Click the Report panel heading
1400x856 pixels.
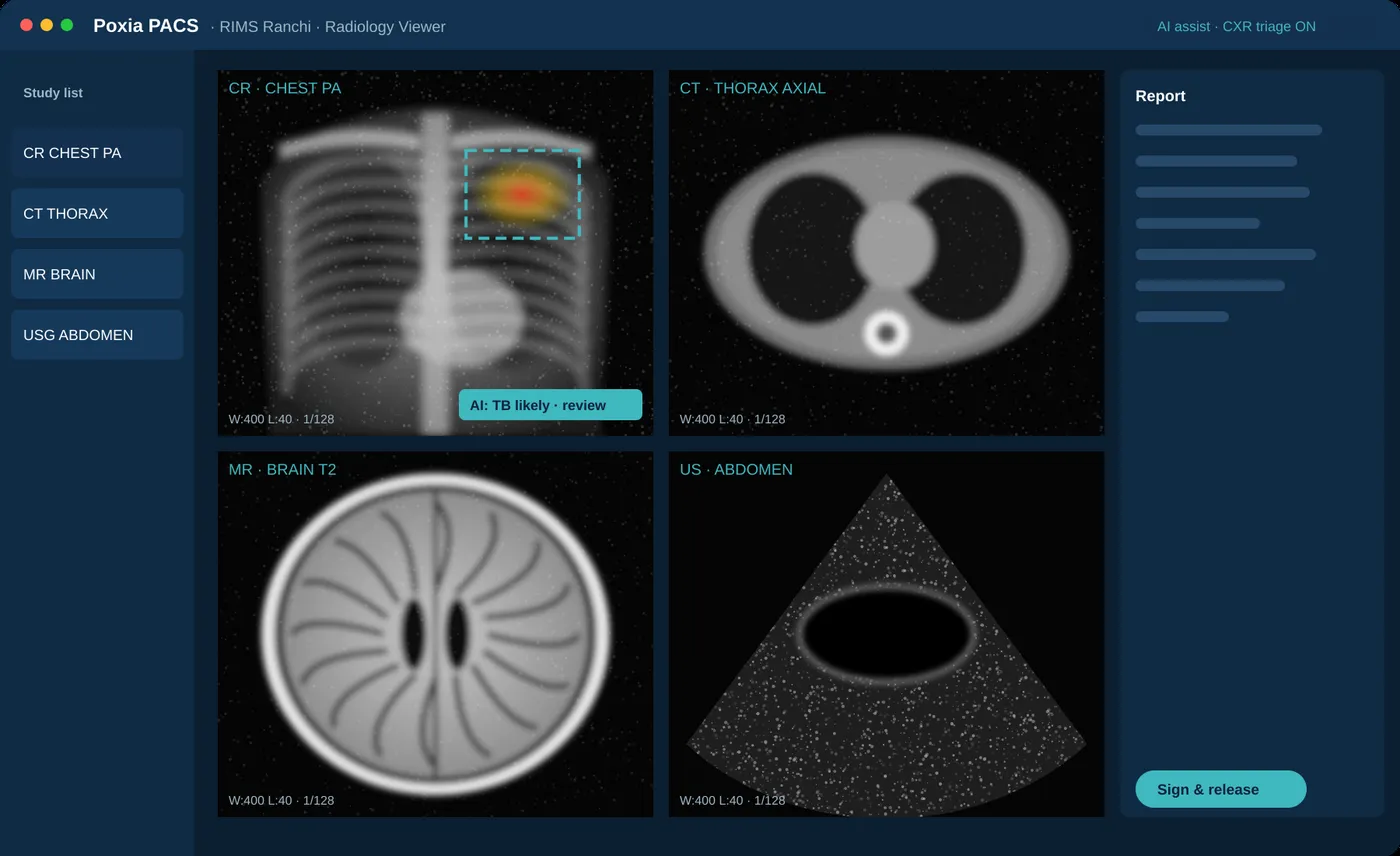1160,96
